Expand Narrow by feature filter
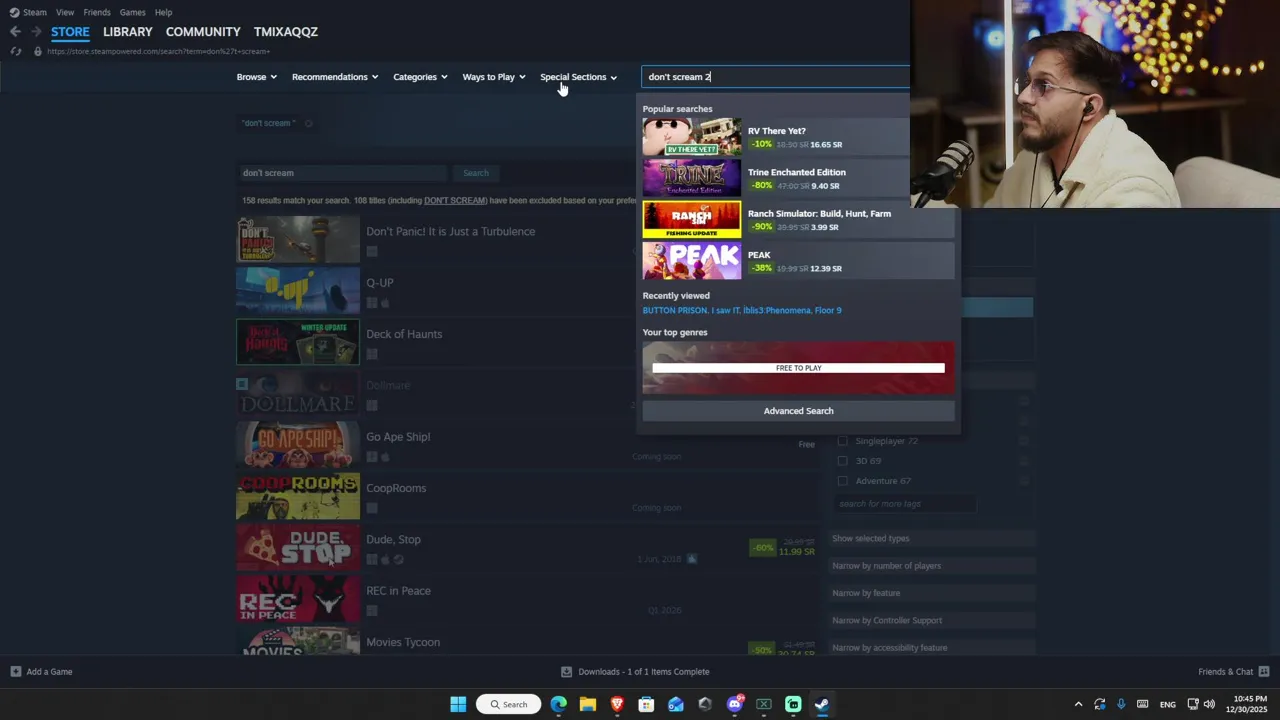This screenshot has height=720, width=1280. pyautogui.click(x=930, y=593)
